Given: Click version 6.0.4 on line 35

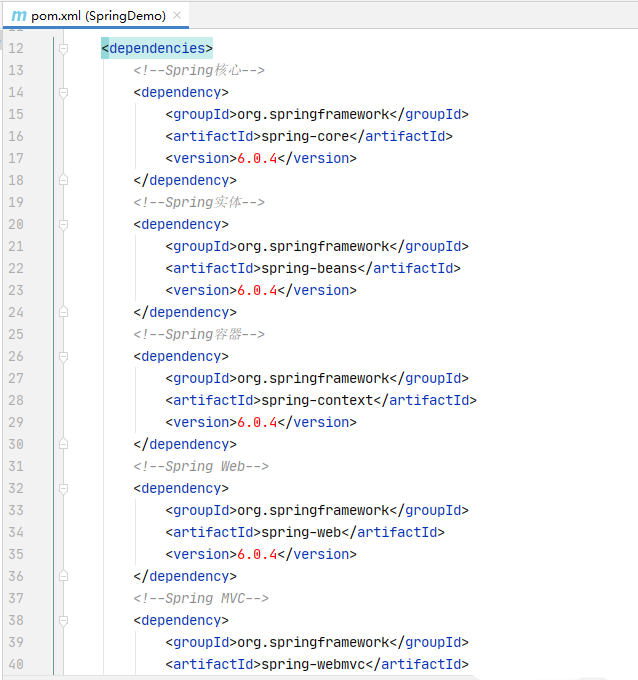Looking at the screenshot, I should click(x=257, y=554).
